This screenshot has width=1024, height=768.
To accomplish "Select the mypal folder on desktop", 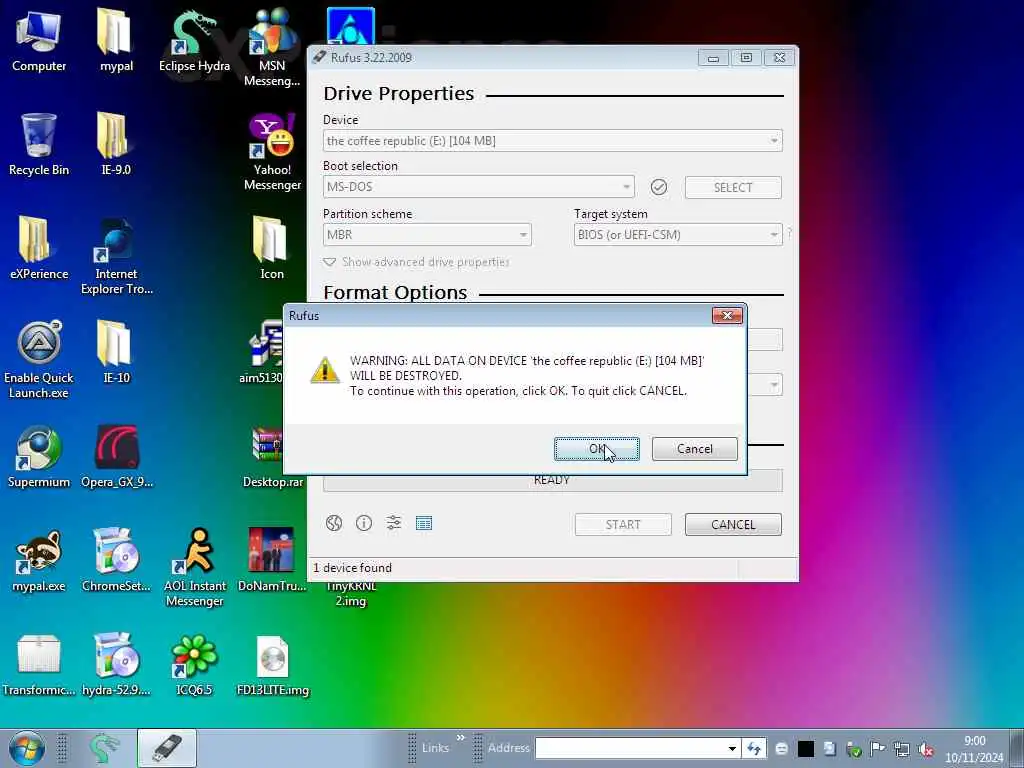I will tap(116, 40).
